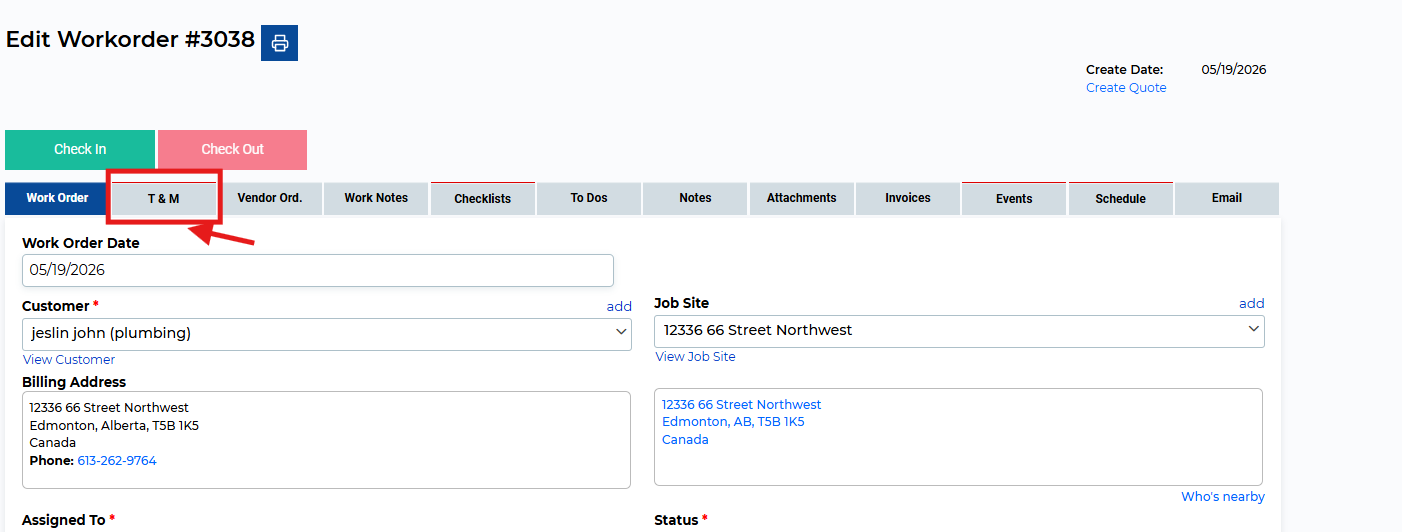Open the Attachments tab
The height and width of the screenshot is (532, 1402).
tap(802, 198)
